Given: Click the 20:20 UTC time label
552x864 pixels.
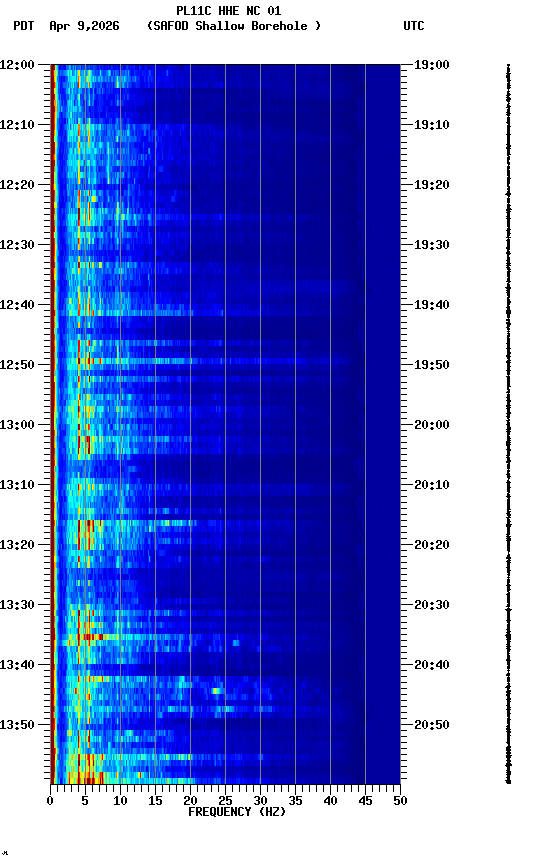Looking at the screenshot, I should click(432, 546).
